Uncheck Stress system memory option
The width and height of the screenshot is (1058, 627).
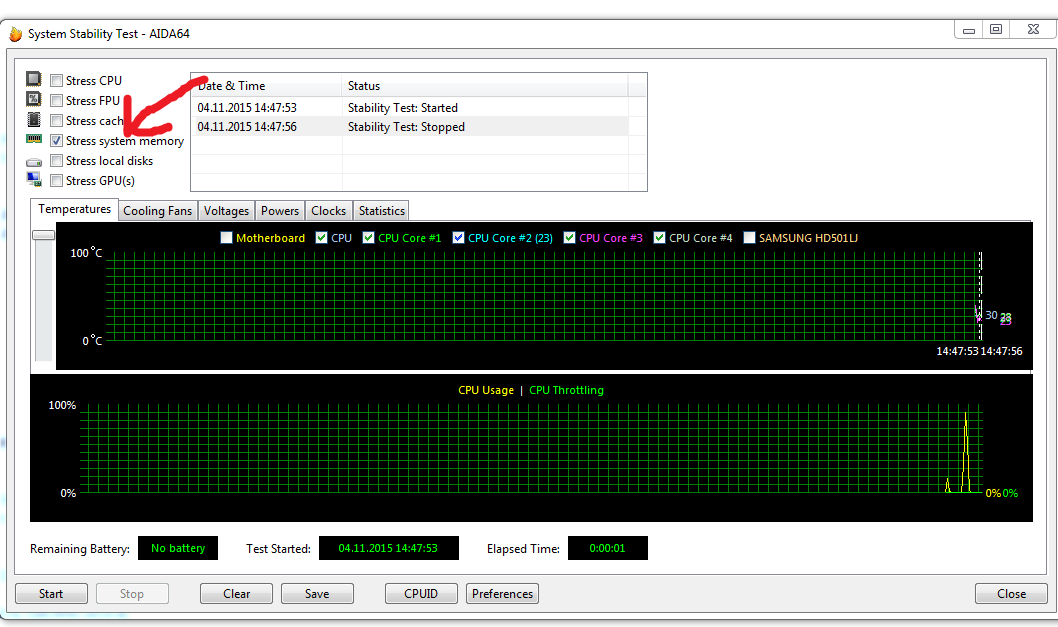57,141
